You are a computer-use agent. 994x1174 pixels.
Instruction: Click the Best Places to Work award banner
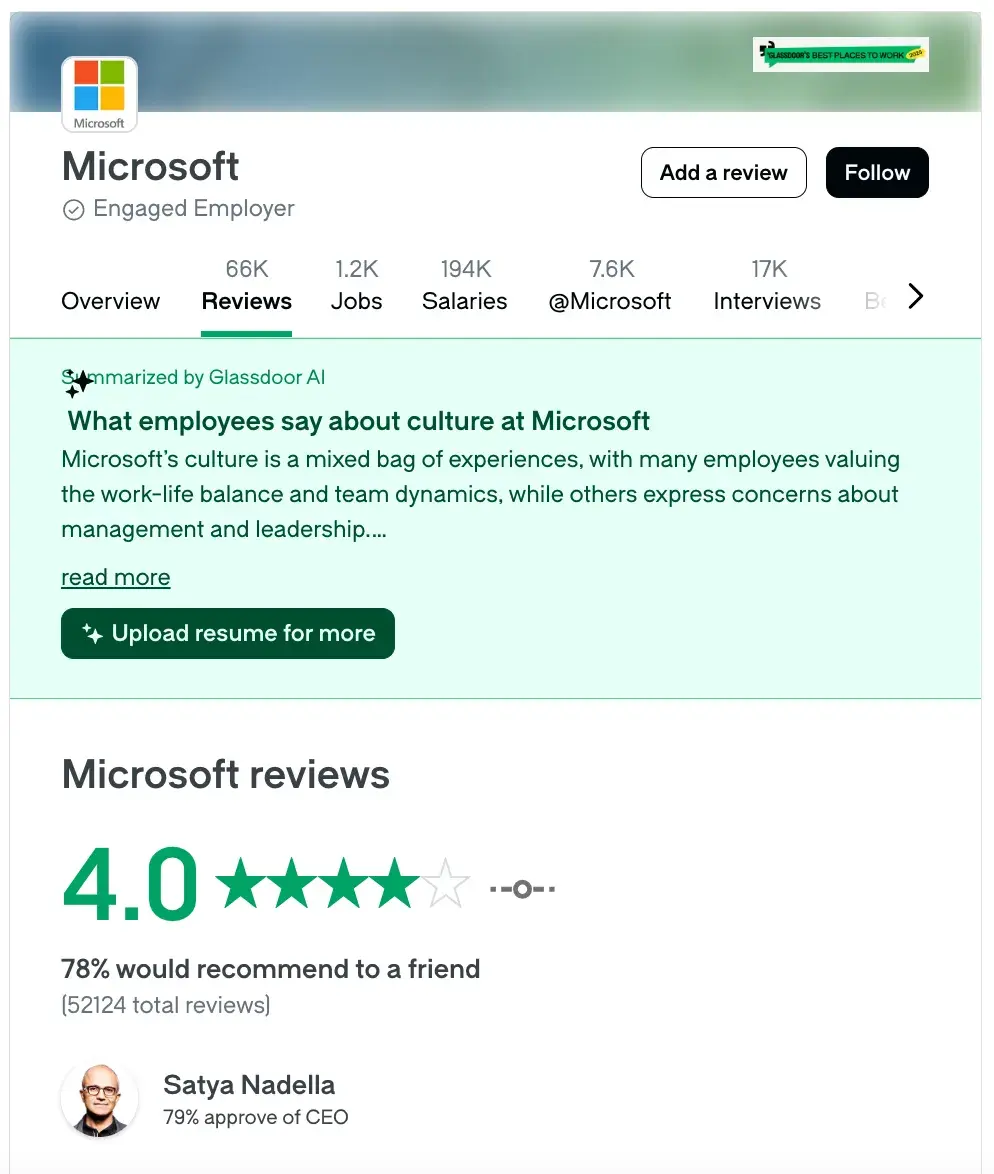(x=840, y=54)
